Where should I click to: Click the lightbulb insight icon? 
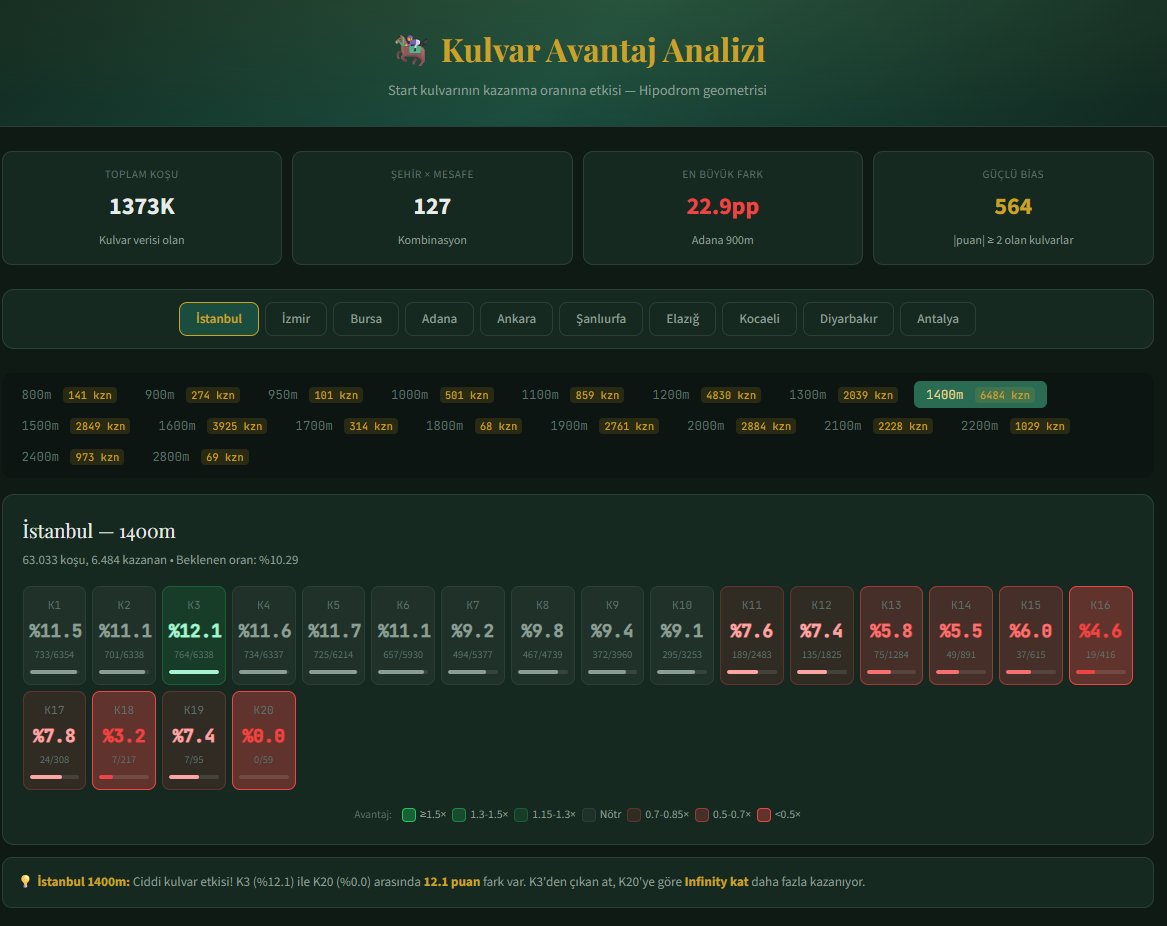pos(25,881)
